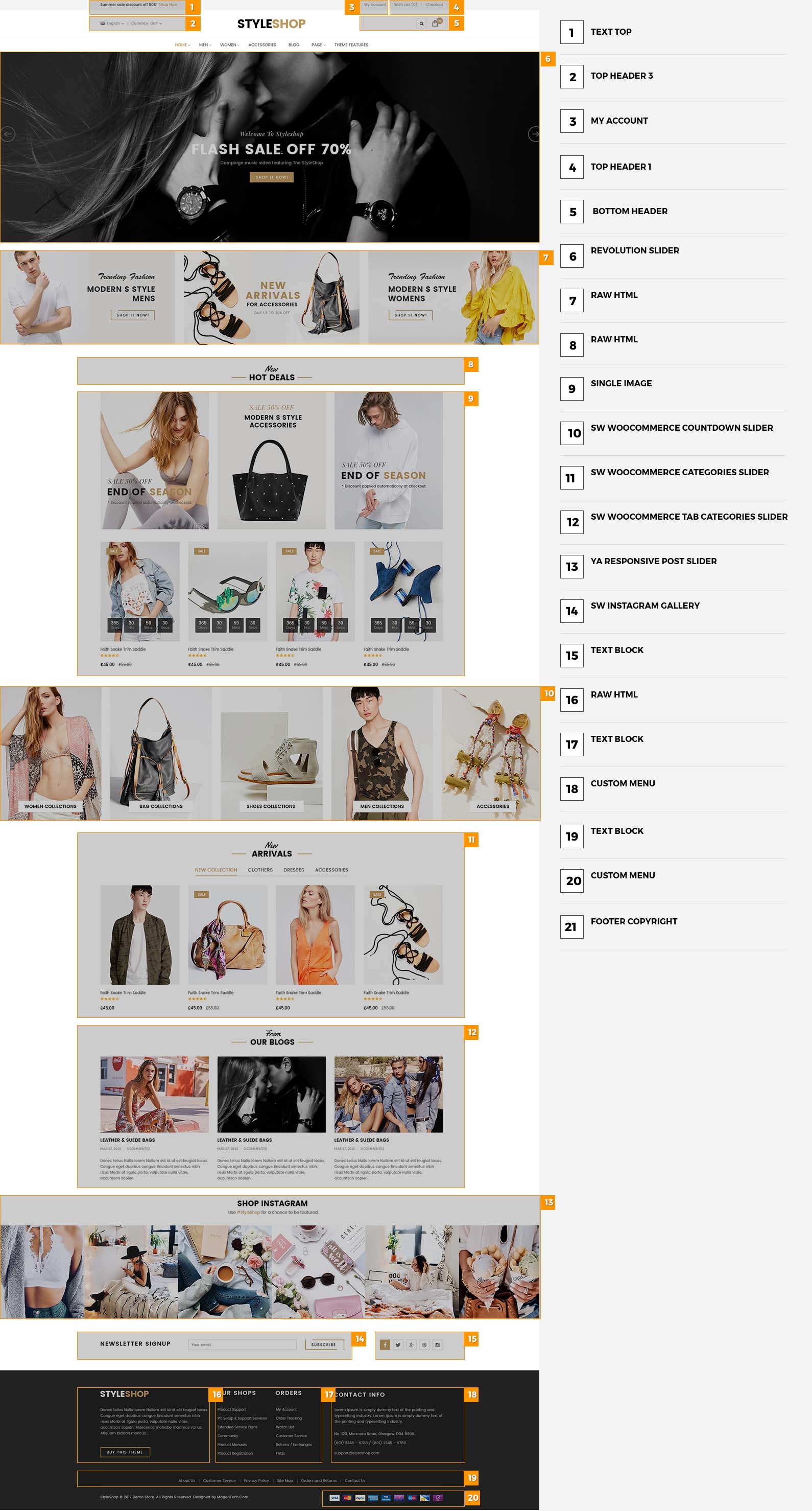Screen dimensions: 812x1511
Task: Open My Account in the top header
Action: 375,5
